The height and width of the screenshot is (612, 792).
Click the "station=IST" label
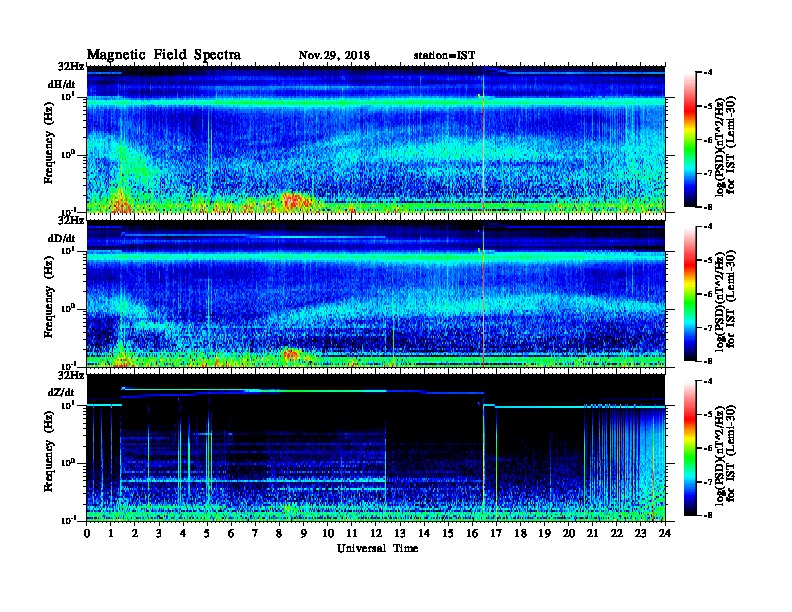point(444,56)
